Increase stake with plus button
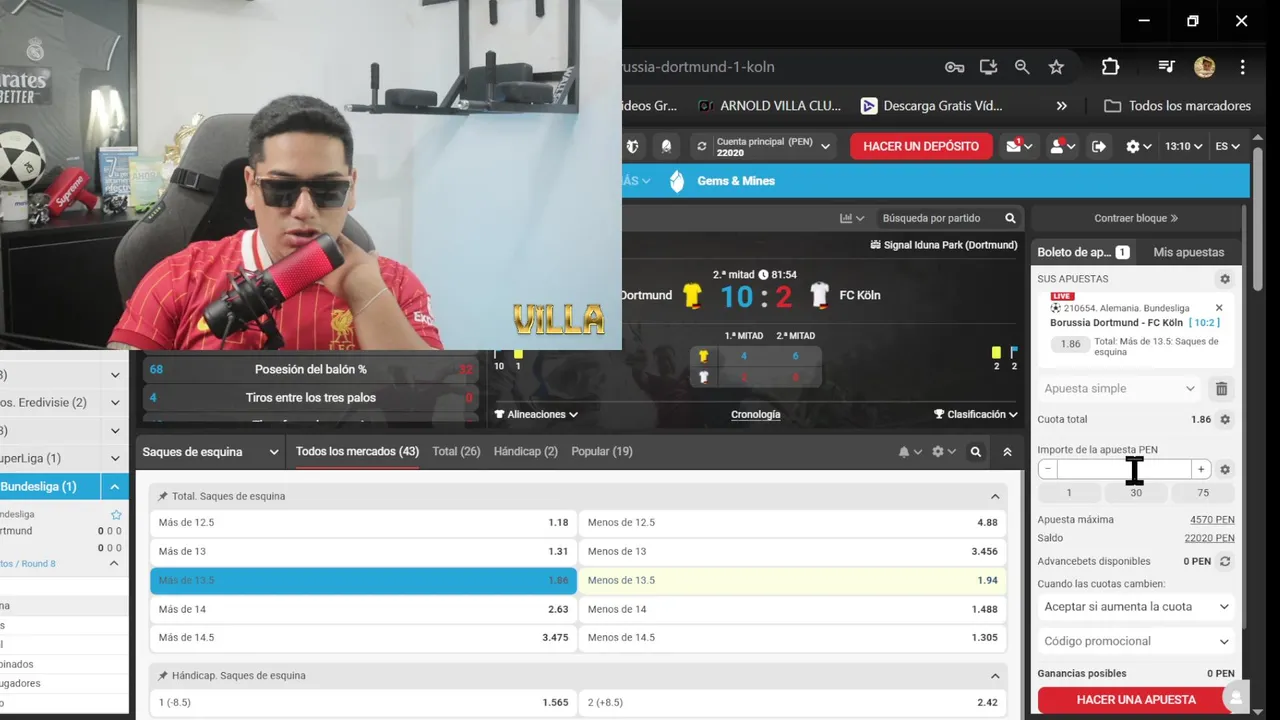 tap(1201, 469)
